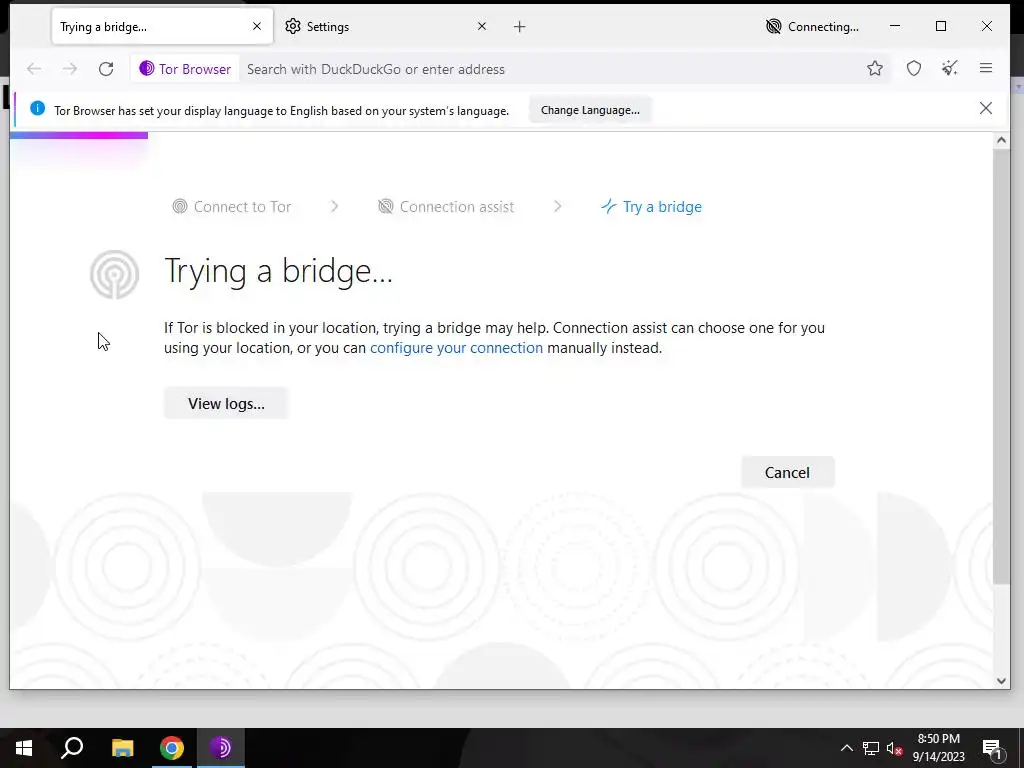The image size is (1024, 768).
Task: Click the New Identity broom icon
Action: point(950,68)
